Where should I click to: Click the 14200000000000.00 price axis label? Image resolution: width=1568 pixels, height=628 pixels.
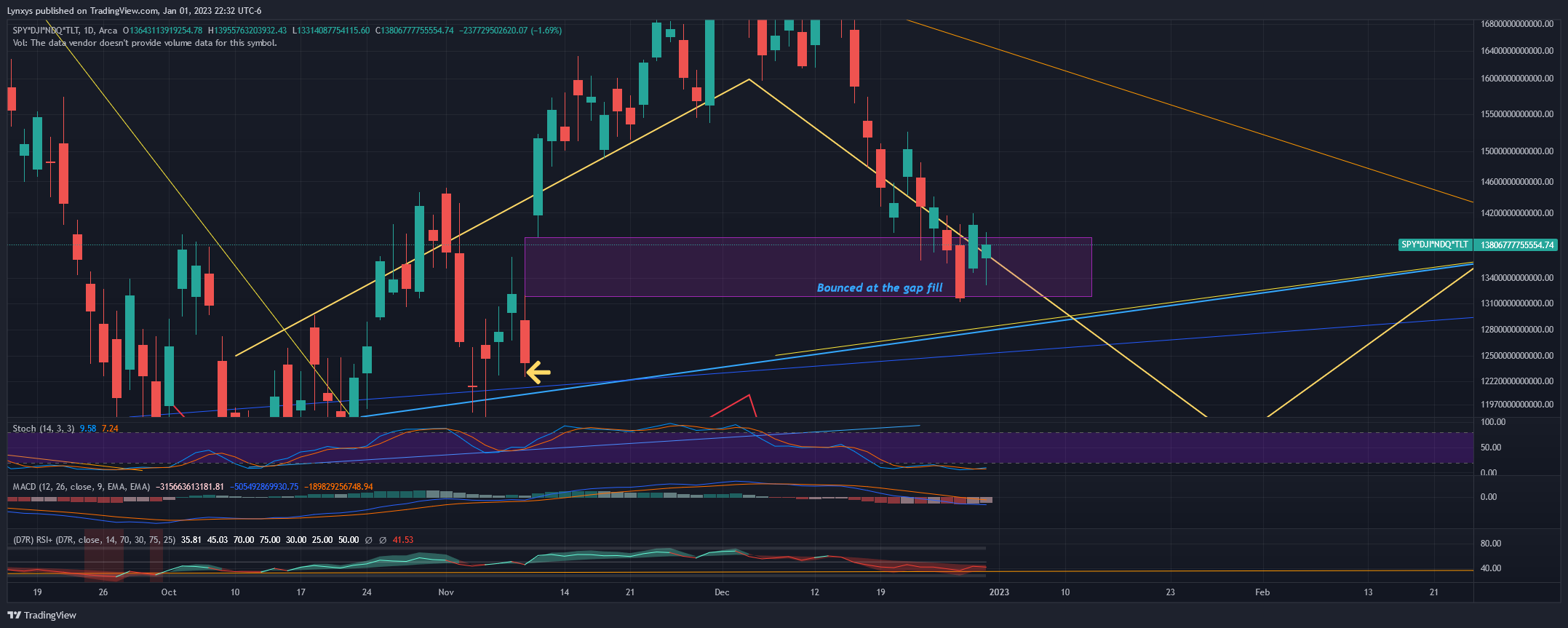point(1516,213)
